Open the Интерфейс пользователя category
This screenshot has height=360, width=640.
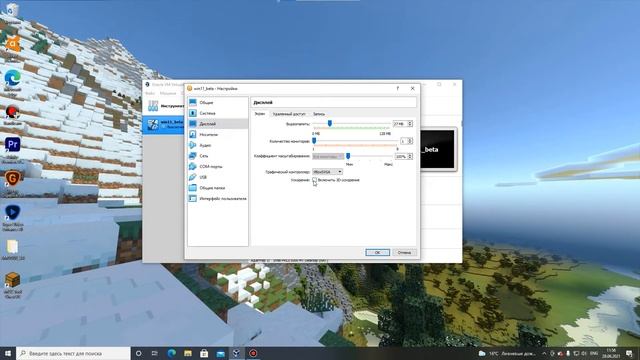[218, 198]
